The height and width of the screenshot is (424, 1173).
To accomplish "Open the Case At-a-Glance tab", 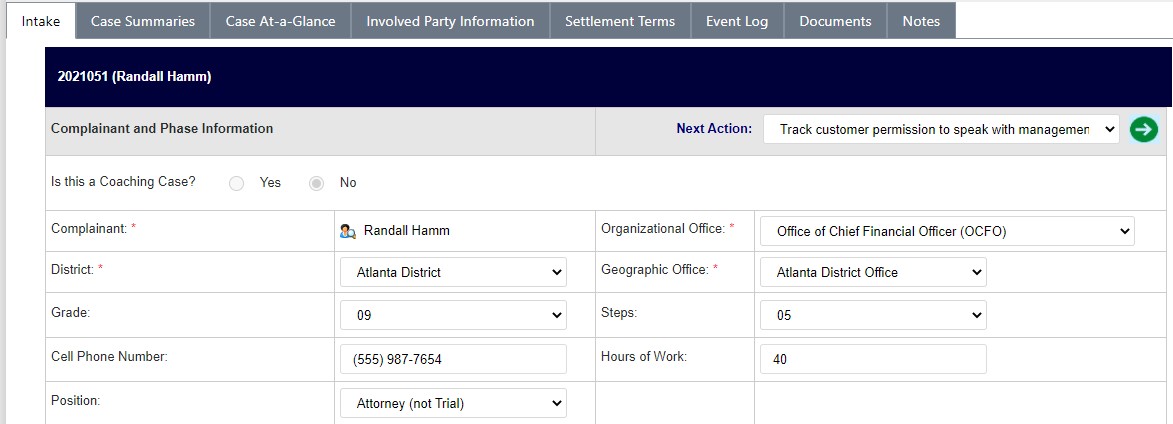I will pyautogui.click(x=281, y=21).
